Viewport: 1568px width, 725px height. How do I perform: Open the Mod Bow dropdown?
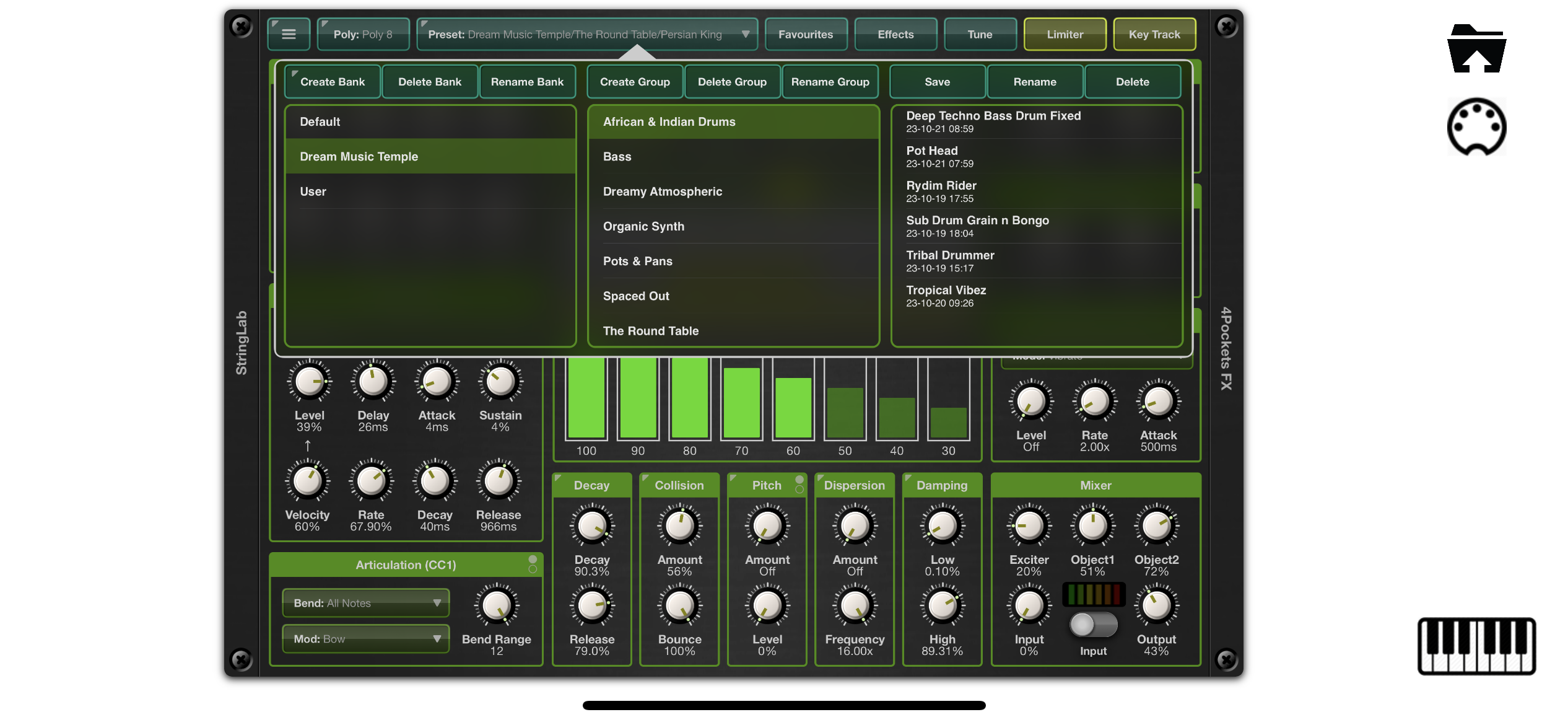[365, 639]
